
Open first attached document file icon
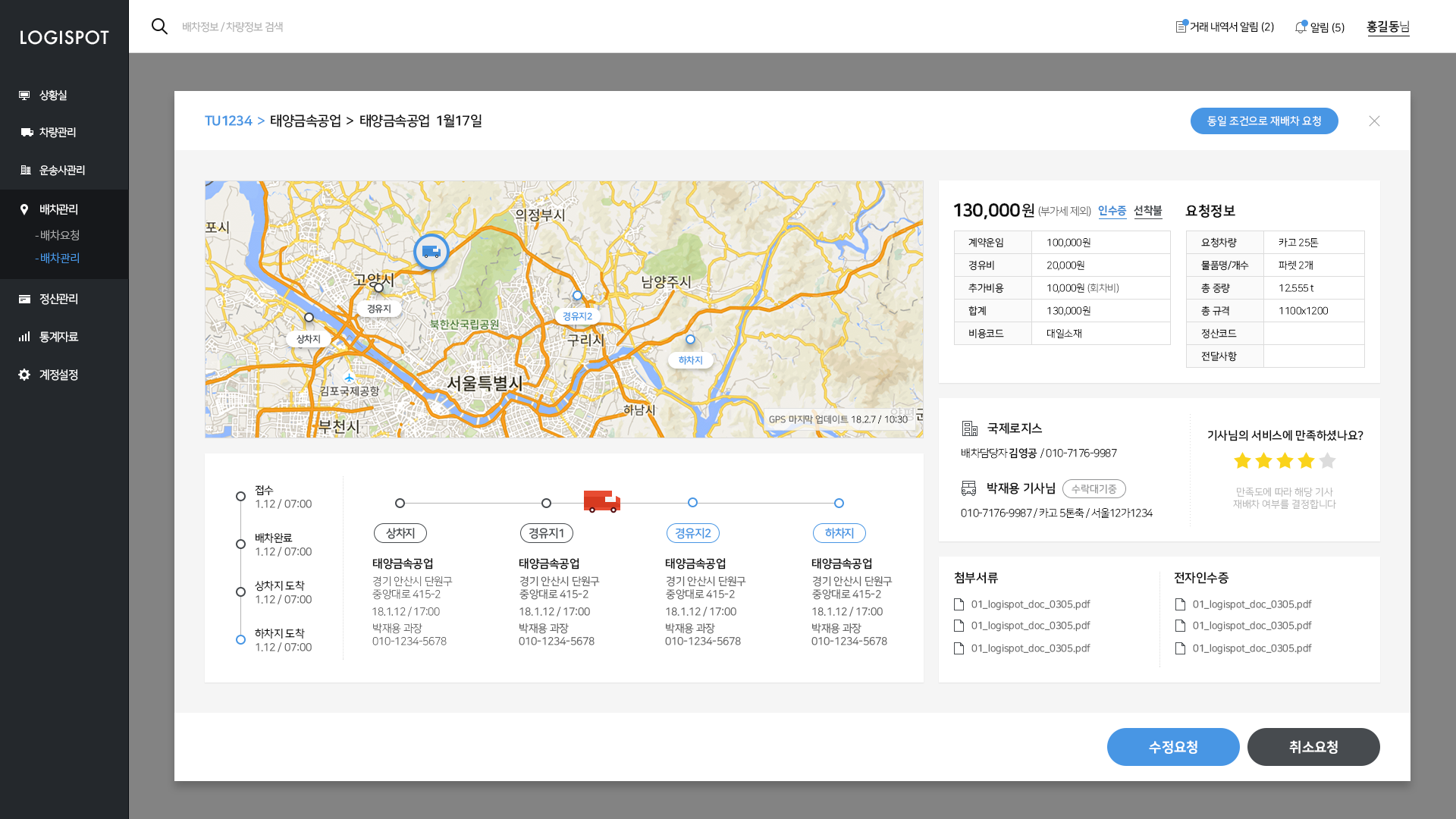(959, 604)
